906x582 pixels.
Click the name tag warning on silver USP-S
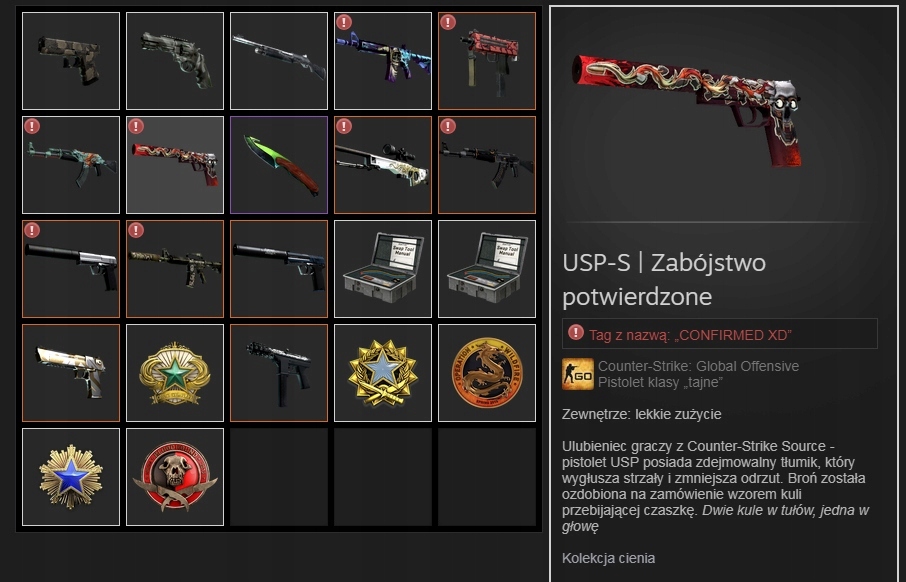32,230
